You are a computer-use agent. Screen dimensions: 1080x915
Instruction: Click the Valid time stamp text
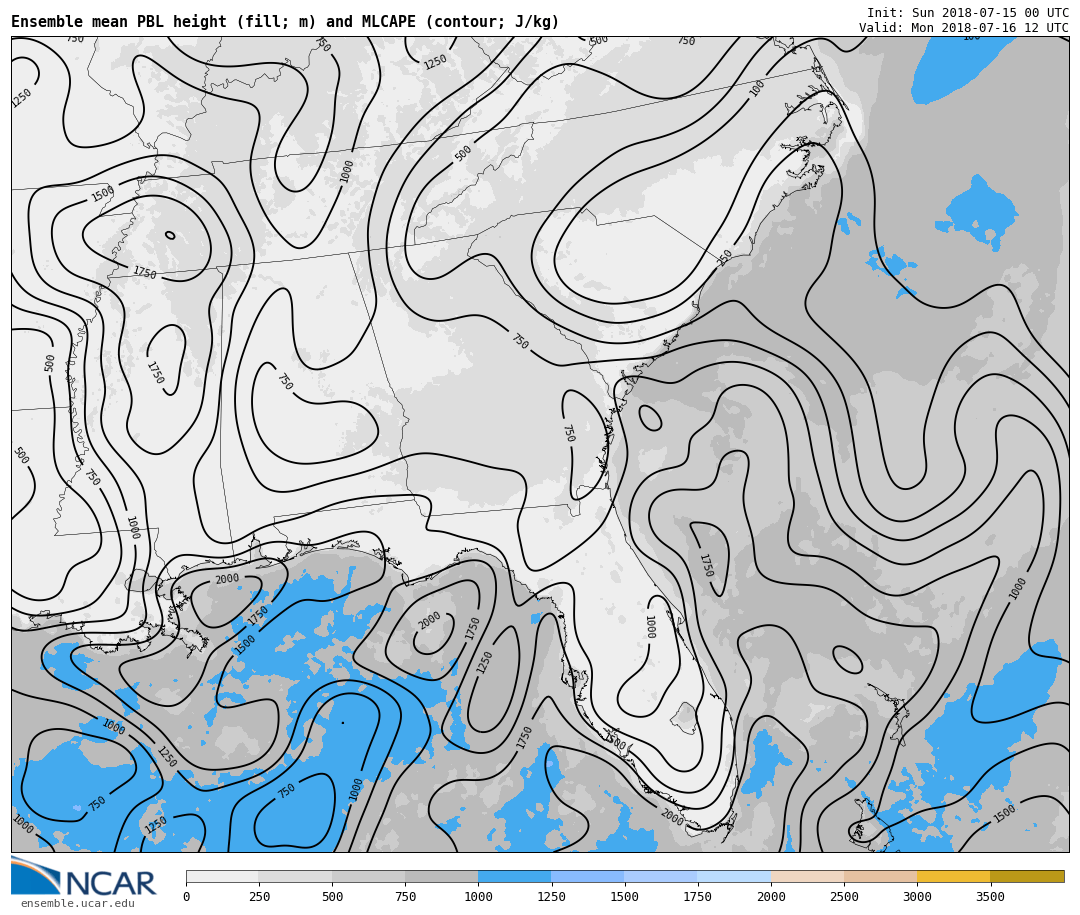963,28
